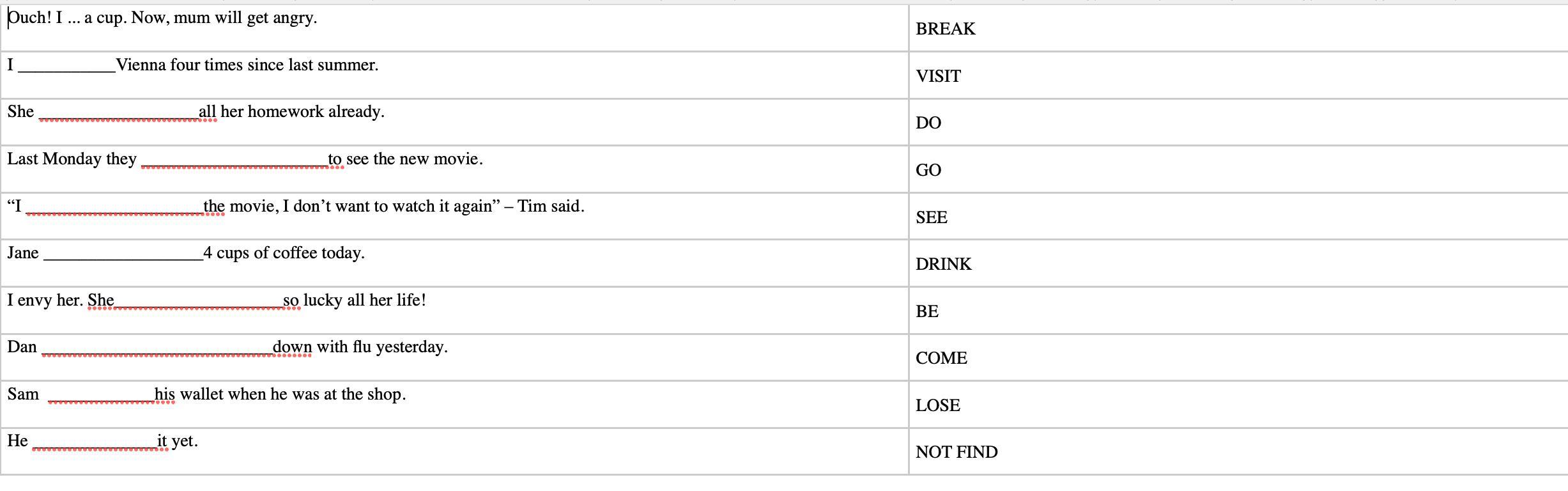Click the blank after 'Jane'
Viewport: 1568px width, 491px height.
[123, 254]
